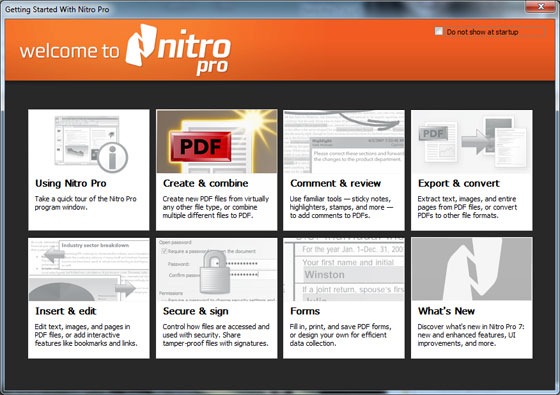Tick the 'Do not show at startup' checkbox
This screenshot has height=395, width=560.
439,31
